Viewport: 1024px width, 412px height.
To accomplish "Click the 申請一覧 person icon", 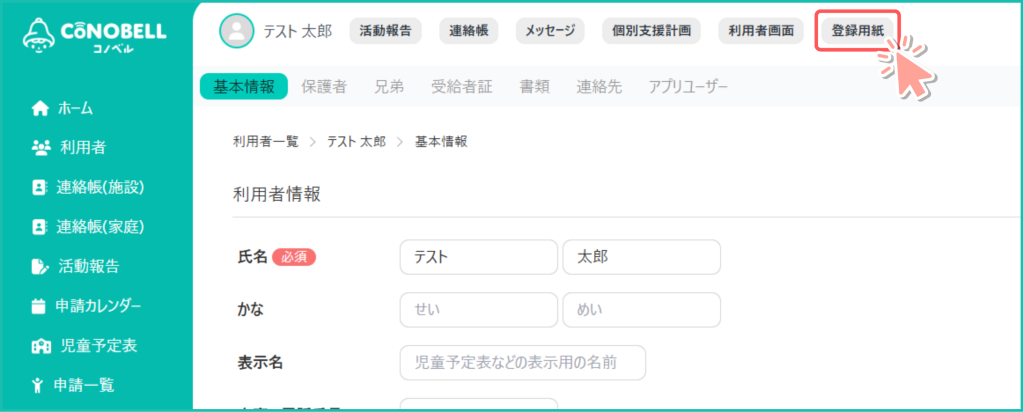I will coord(39,385).
